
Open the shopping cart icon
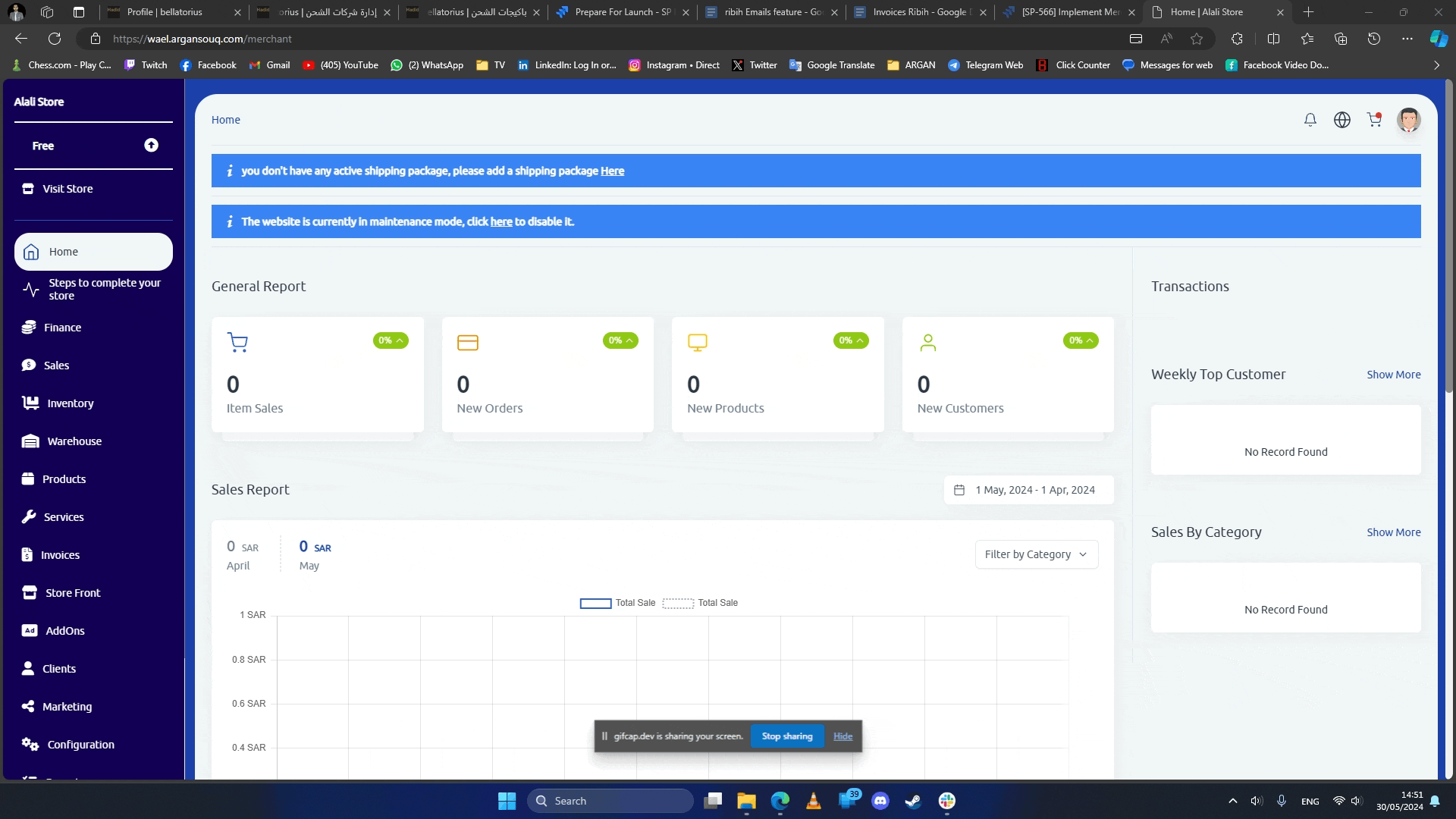(x=1374, y=120)
